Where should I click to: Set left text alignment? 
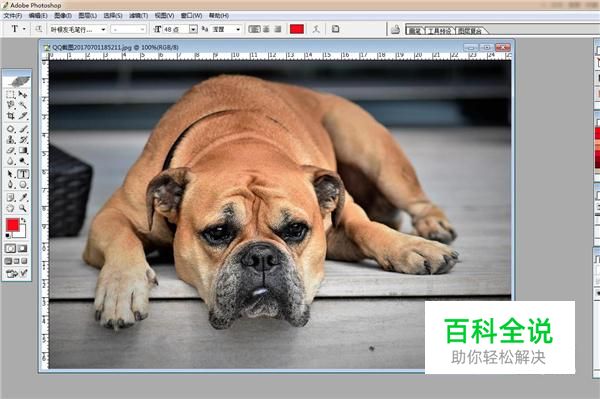[x=254, y=29]
